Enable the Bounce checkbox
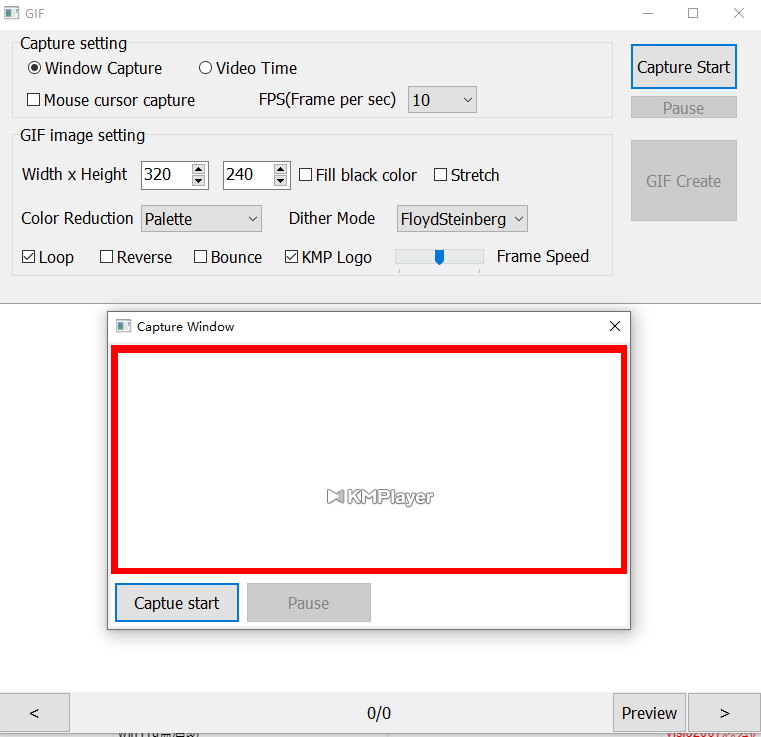This screenshot has height=737, width=761. pos(201,257)
